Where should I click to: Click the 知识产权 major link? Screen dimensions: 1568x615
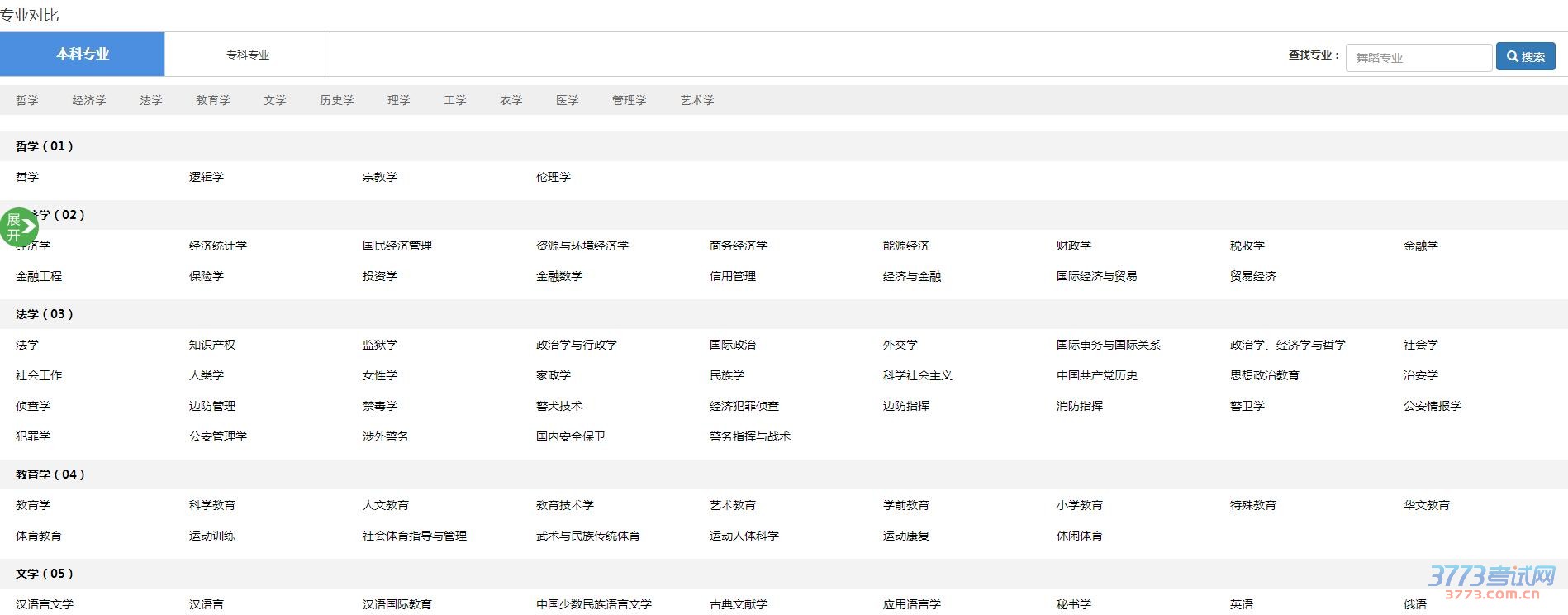pyautogui.click(x=212, y=345)
